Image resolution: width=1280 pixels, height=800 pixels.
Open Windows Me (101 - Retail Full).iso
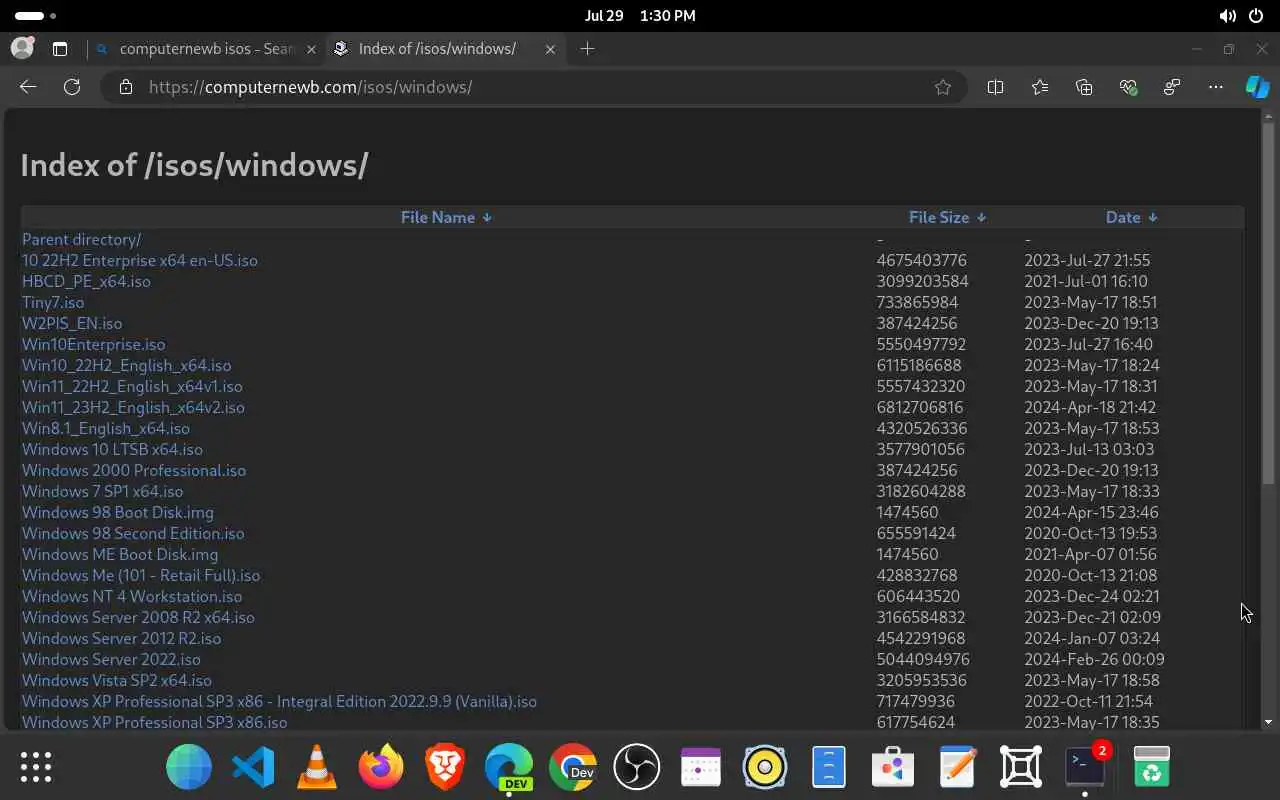pyautogui.click(x=141, y=575)
